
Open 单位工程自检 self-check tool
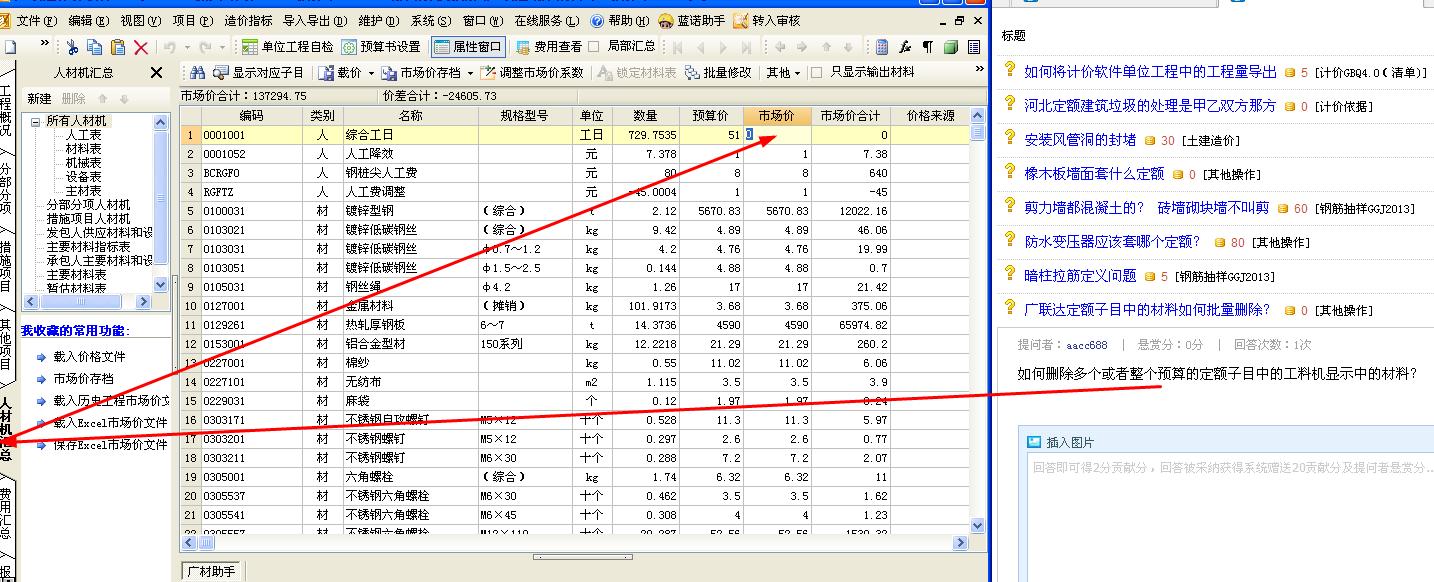287,46
